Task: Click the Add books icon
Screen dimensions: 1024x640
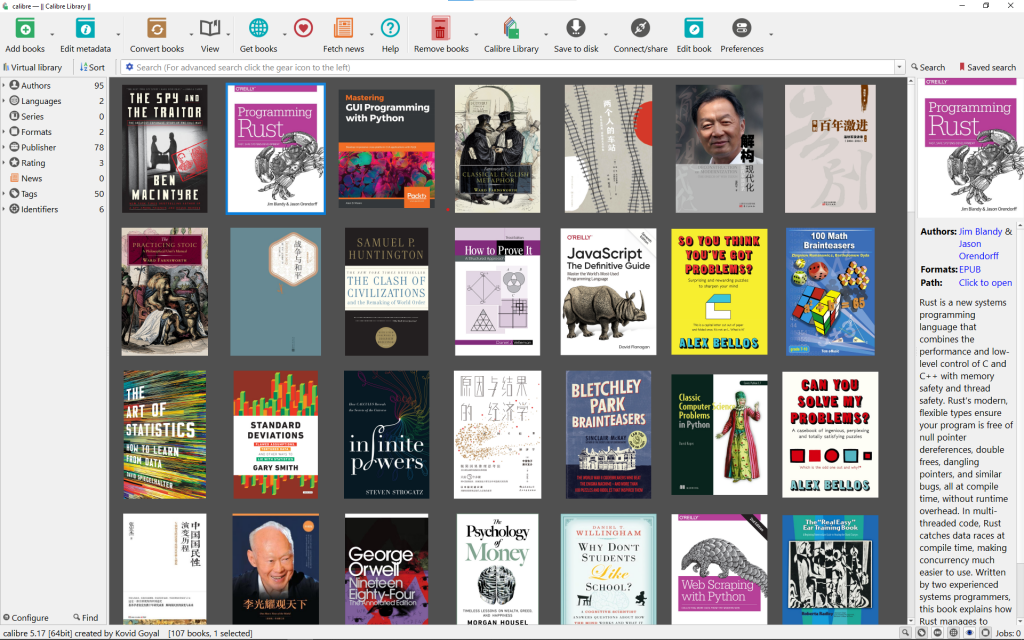Action: click(25, 28)
